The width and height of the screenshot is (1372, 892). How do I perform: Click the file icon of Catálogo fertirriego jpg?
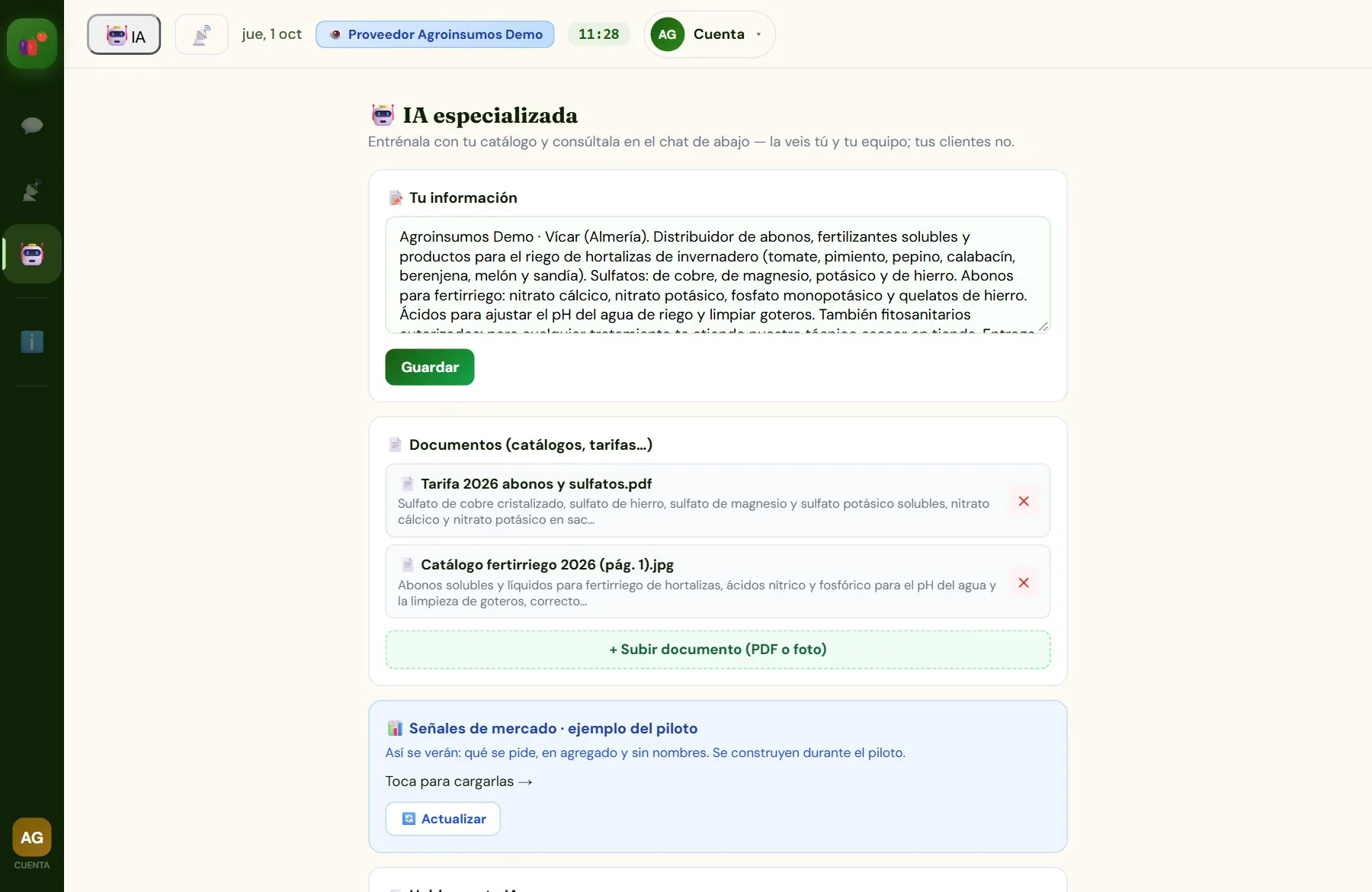pos(408,565)
